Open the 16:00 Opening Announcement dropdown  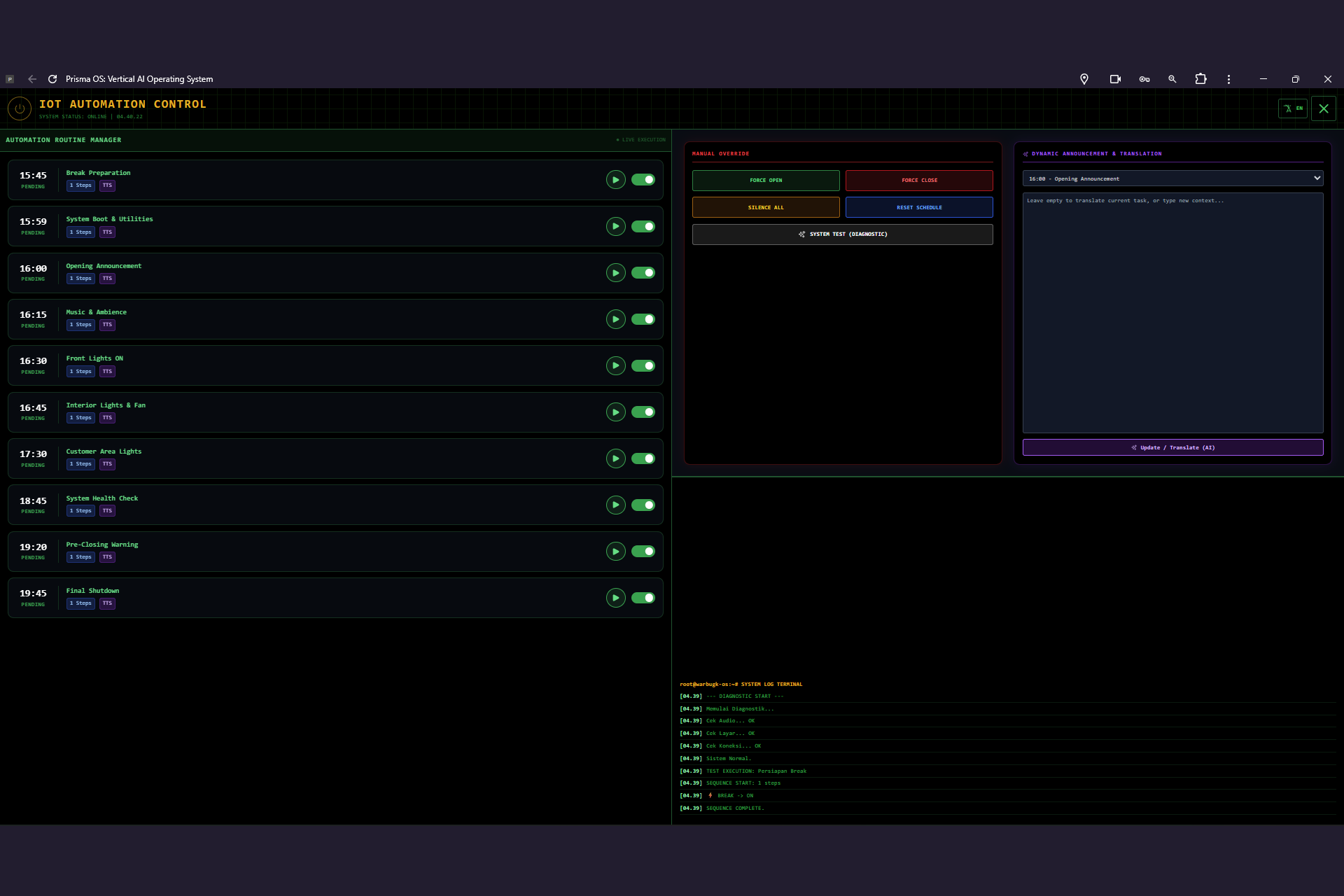[x=1172, y=178]
